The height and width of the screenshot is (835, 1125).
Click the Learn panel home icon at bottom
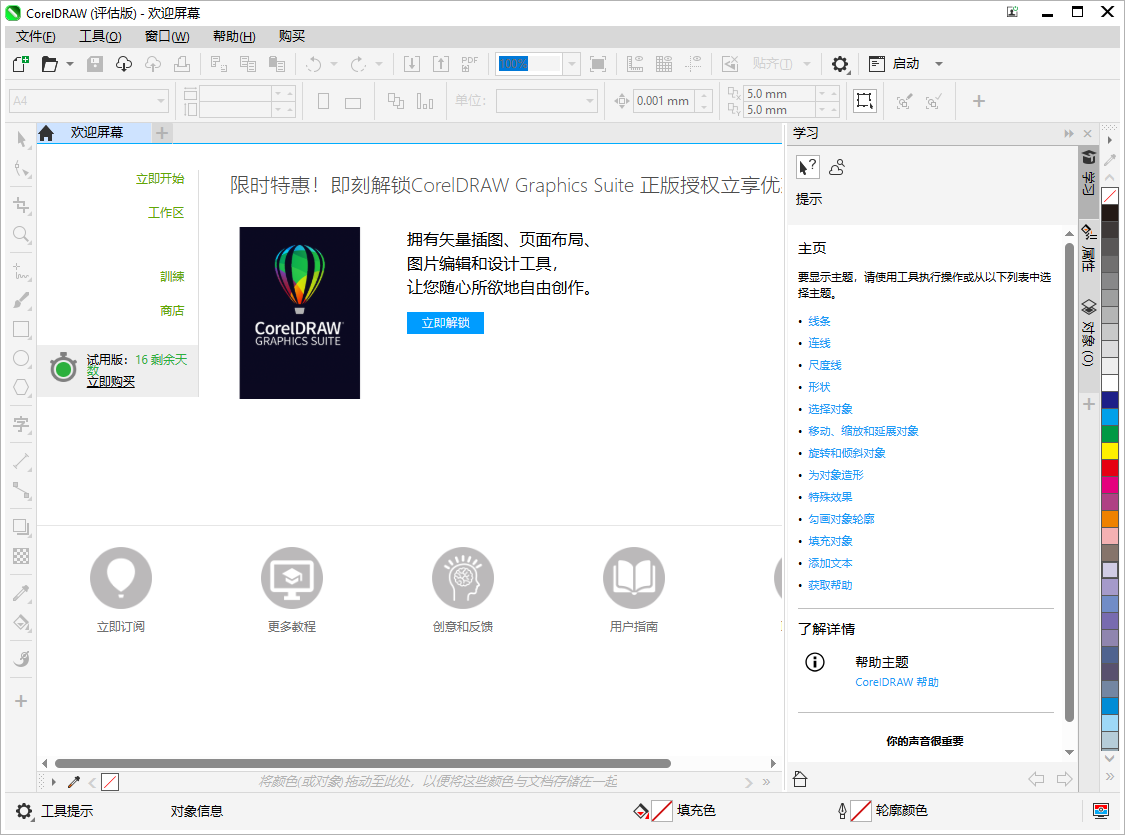click(x=800, y=778)
